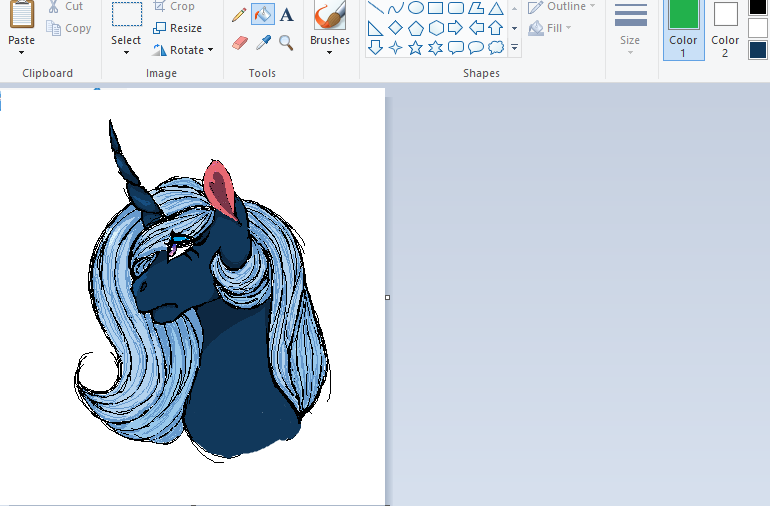The height and width of the screenshot is (506, 770).
Task: Select the Pencil tool
Action: point(238,15)
